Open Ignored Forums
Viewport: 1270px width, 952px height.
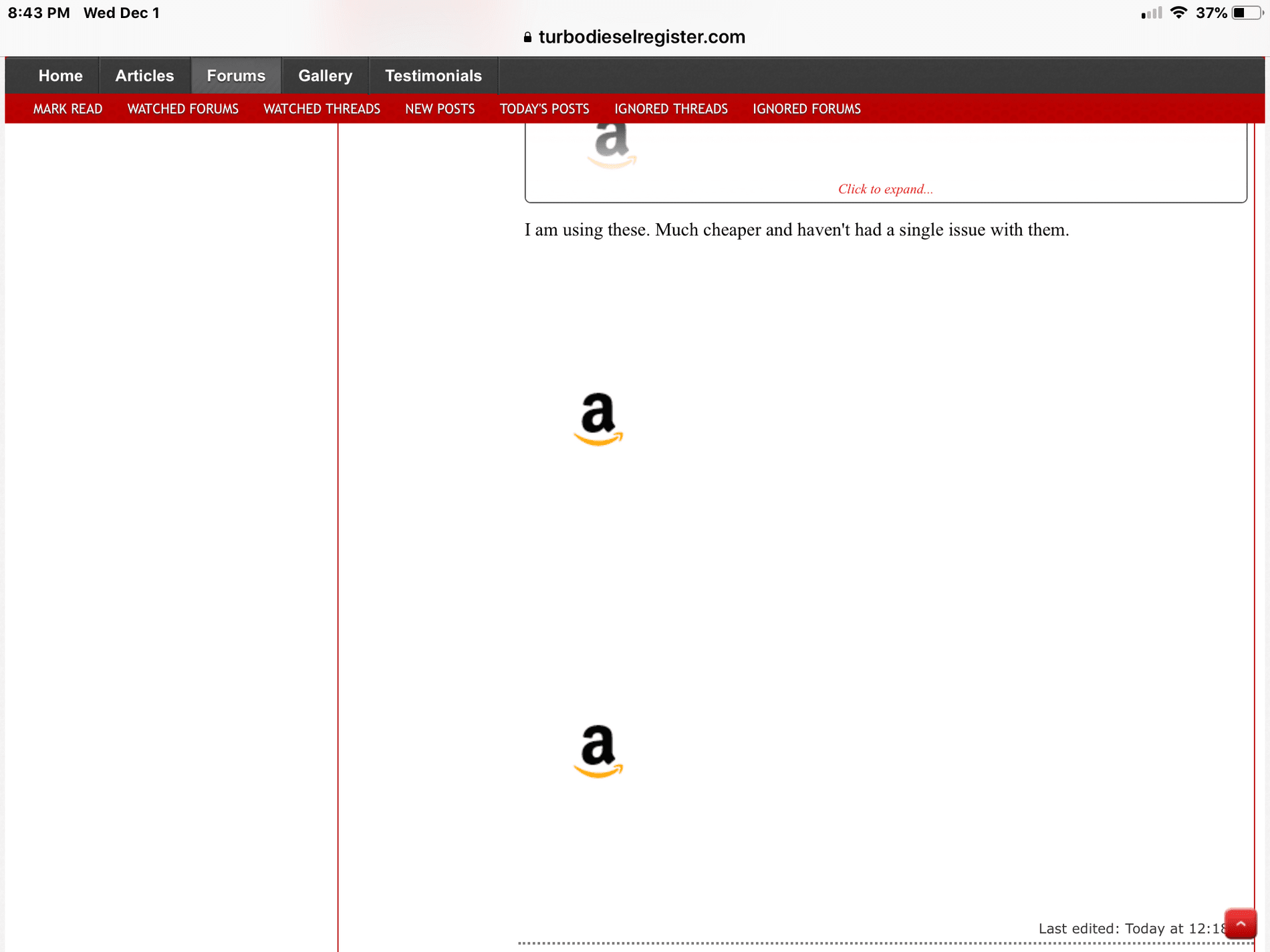pyautogui.click(x=806, y=109)
